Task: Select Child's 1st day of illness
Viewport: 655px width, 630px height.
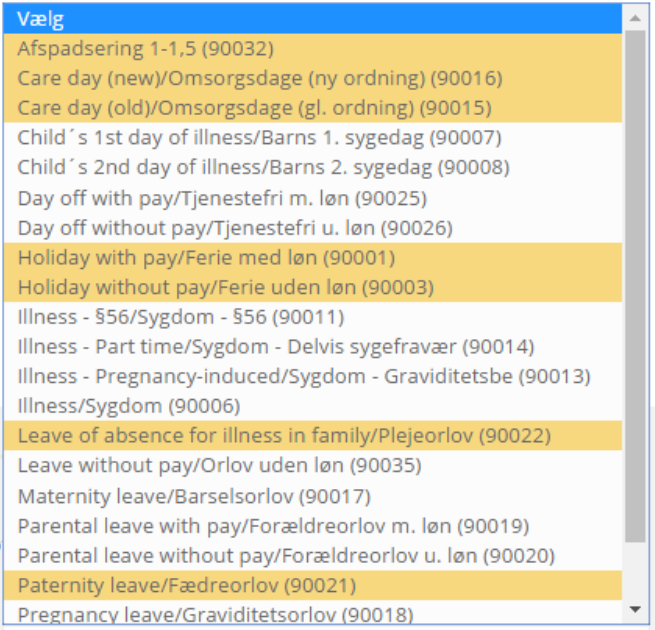Action: tap(259, 138)
